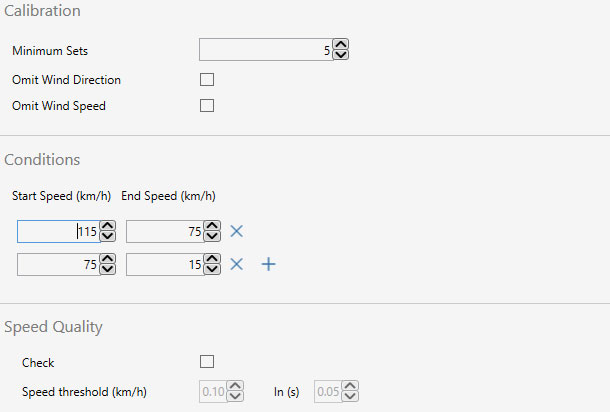Decrease Minimum Sets value with down arrow

(340, 54)
